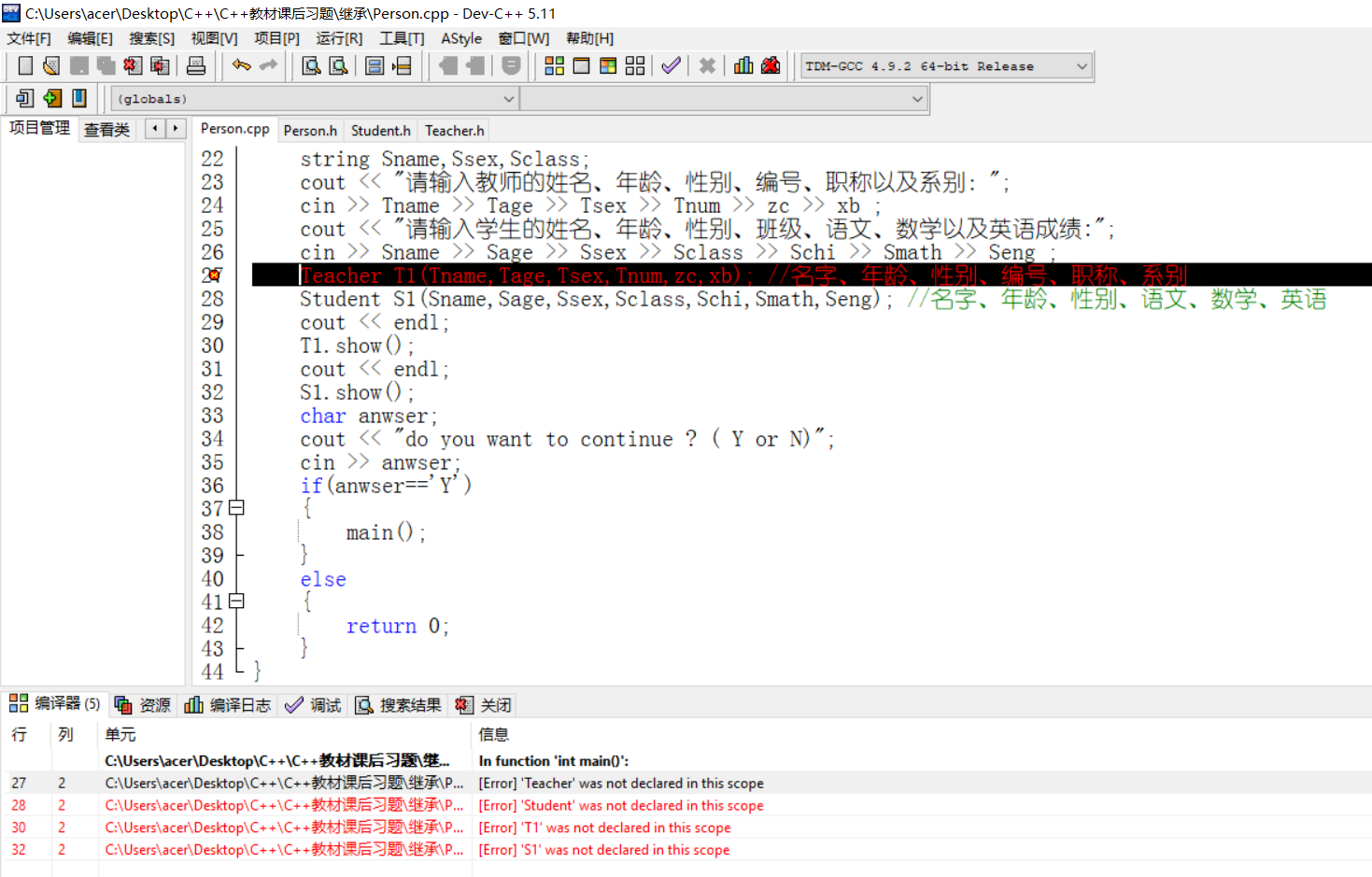The height and width of the screenshot is (877, 1372).
Task: Open the 项目[P] menu
Action: (276, 38)
